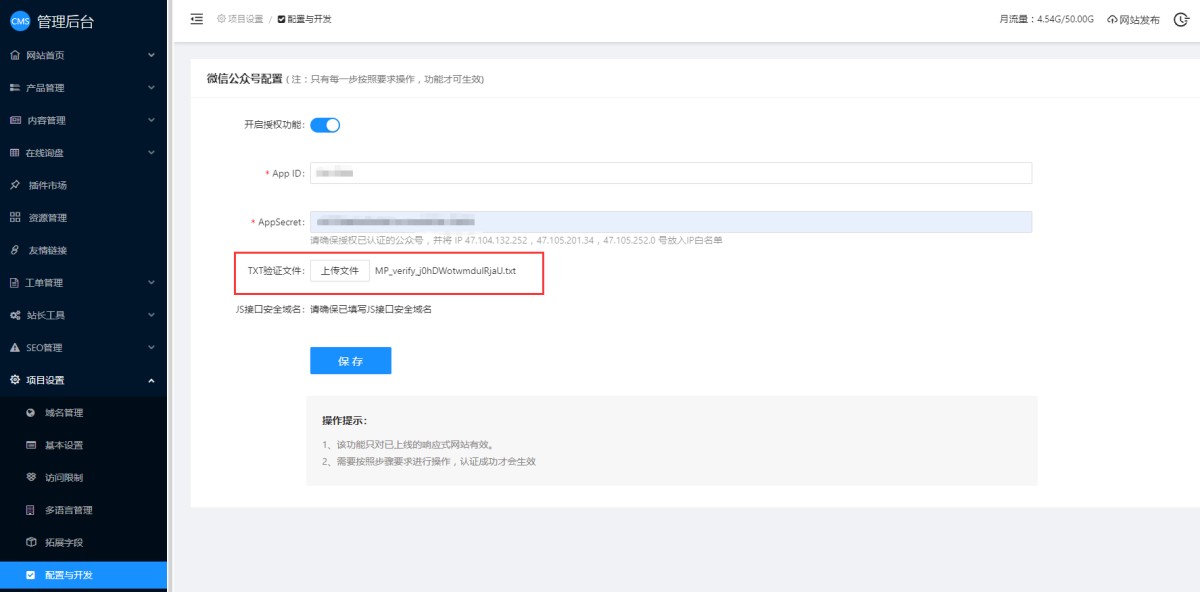Click 微信公众号配置 heading

245,78
